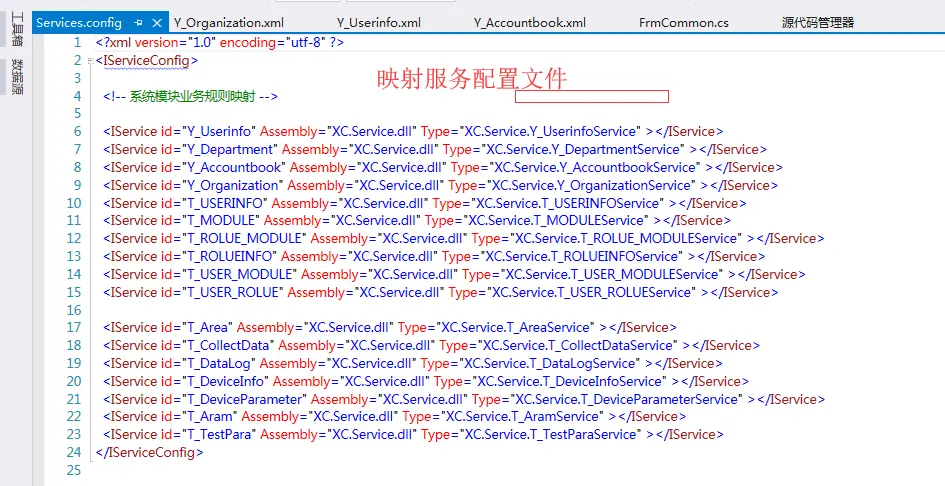The height and width of the screenshot is (486, 945).
Task: Open the 数据源 side panel
Action: 17,77
